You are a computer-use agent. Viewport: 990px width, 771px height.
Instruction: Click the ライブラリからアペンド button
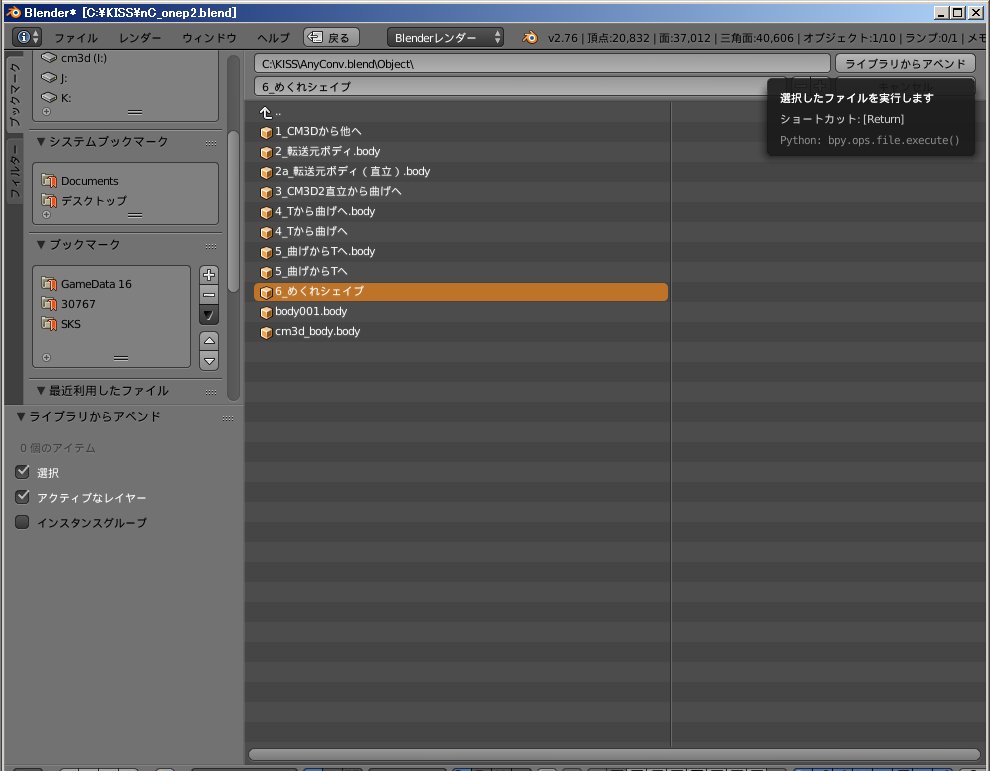(x=905, y=64)
